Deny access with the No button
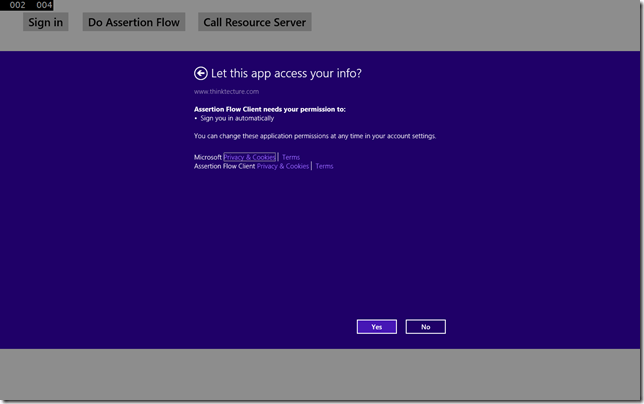644x404 pixels. click(425, 327)
